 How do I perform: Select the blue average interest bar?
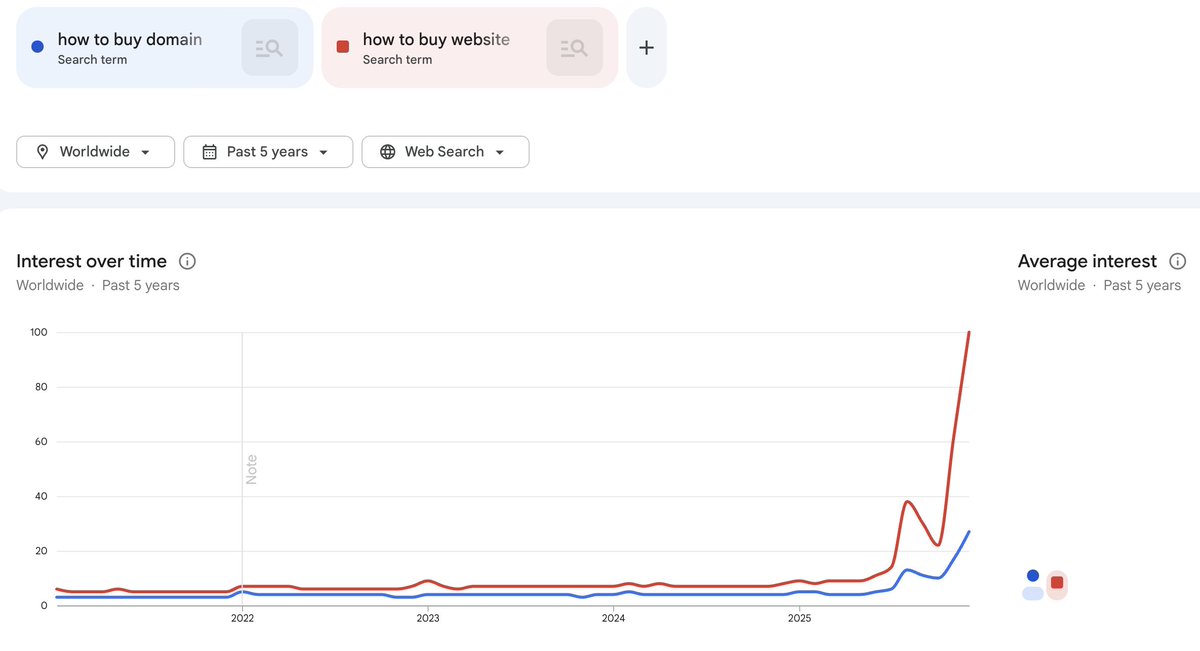1033,593
